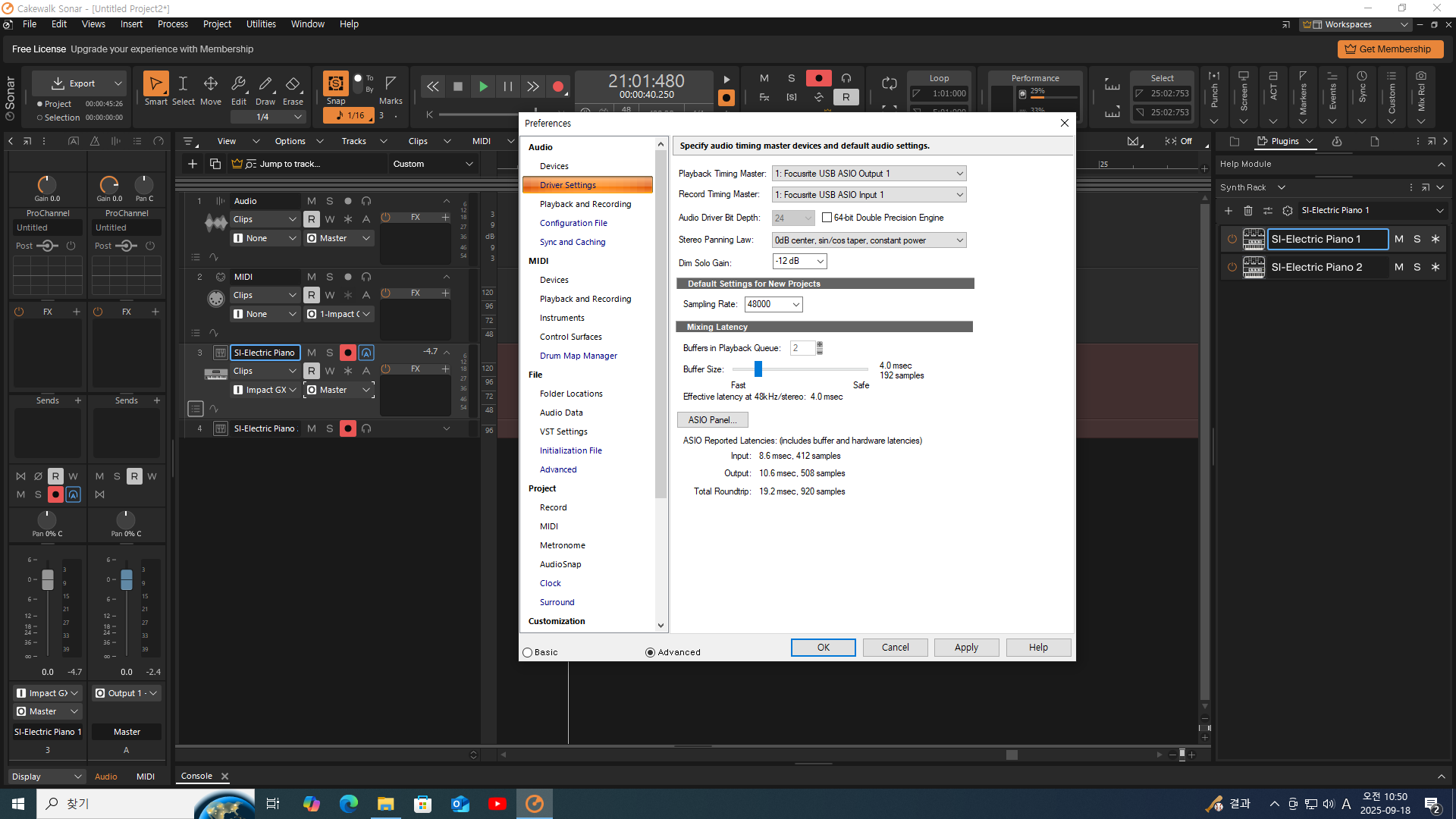Click the transport Record button
The width and height of the screenshot is (1456, 819).
[558, 86]
